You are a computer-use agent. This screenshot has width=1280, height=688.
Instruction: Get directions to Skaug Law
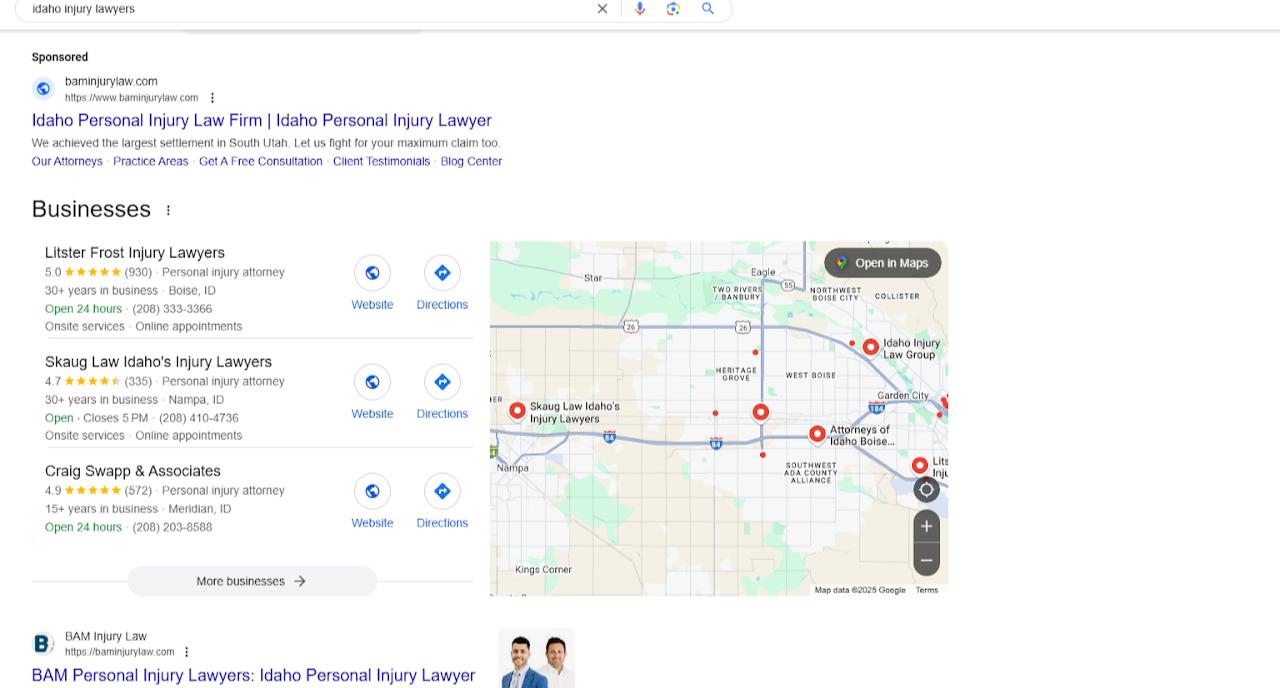point(442,392)
